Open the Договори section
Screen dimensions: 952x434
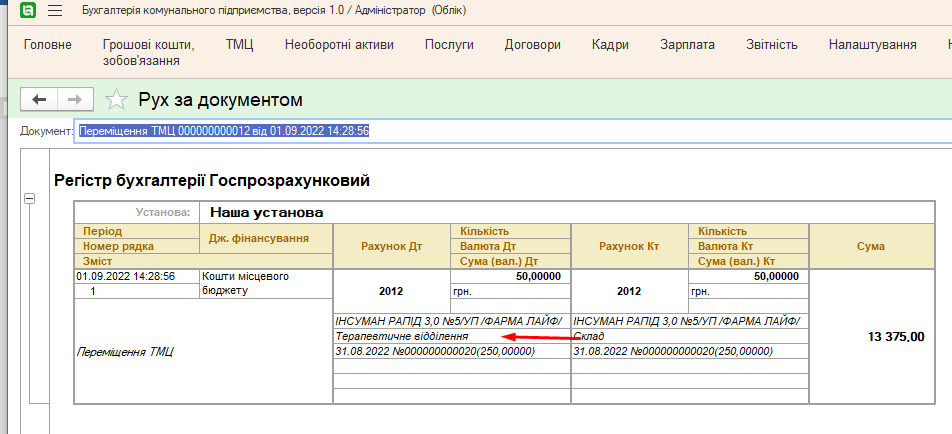tap(533, 45)
